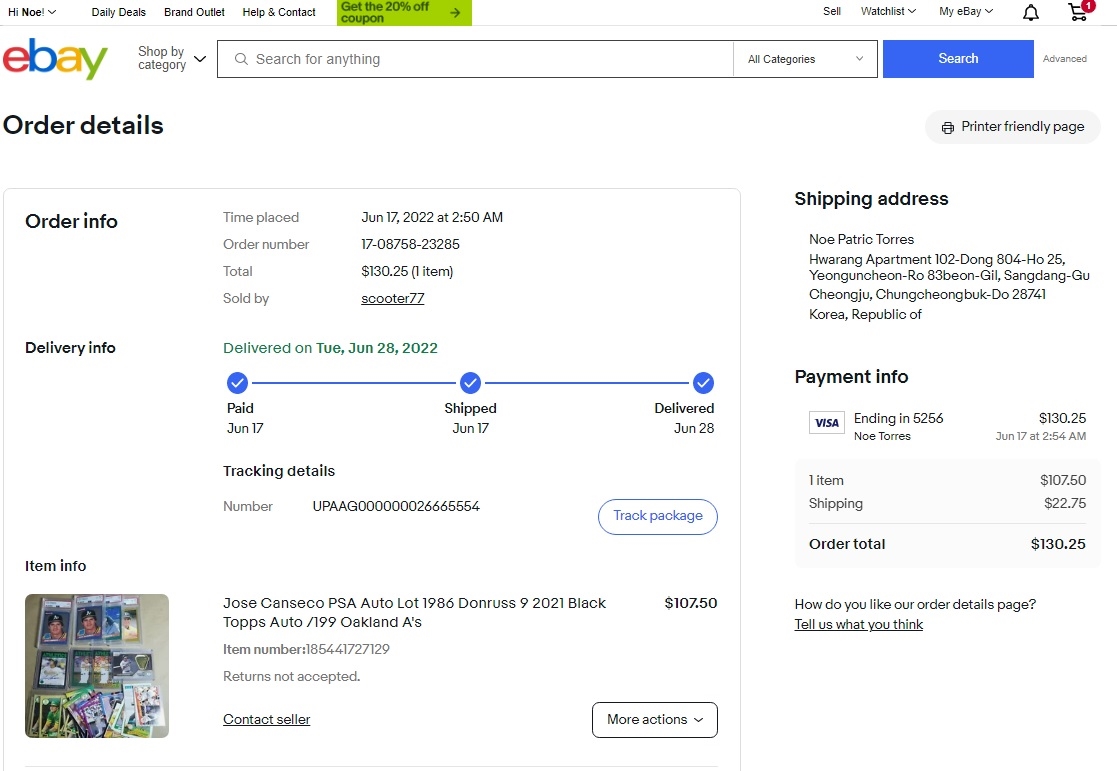The image size is (1117, 771).
Task: Open Advanced search link
Action: 1064,58
